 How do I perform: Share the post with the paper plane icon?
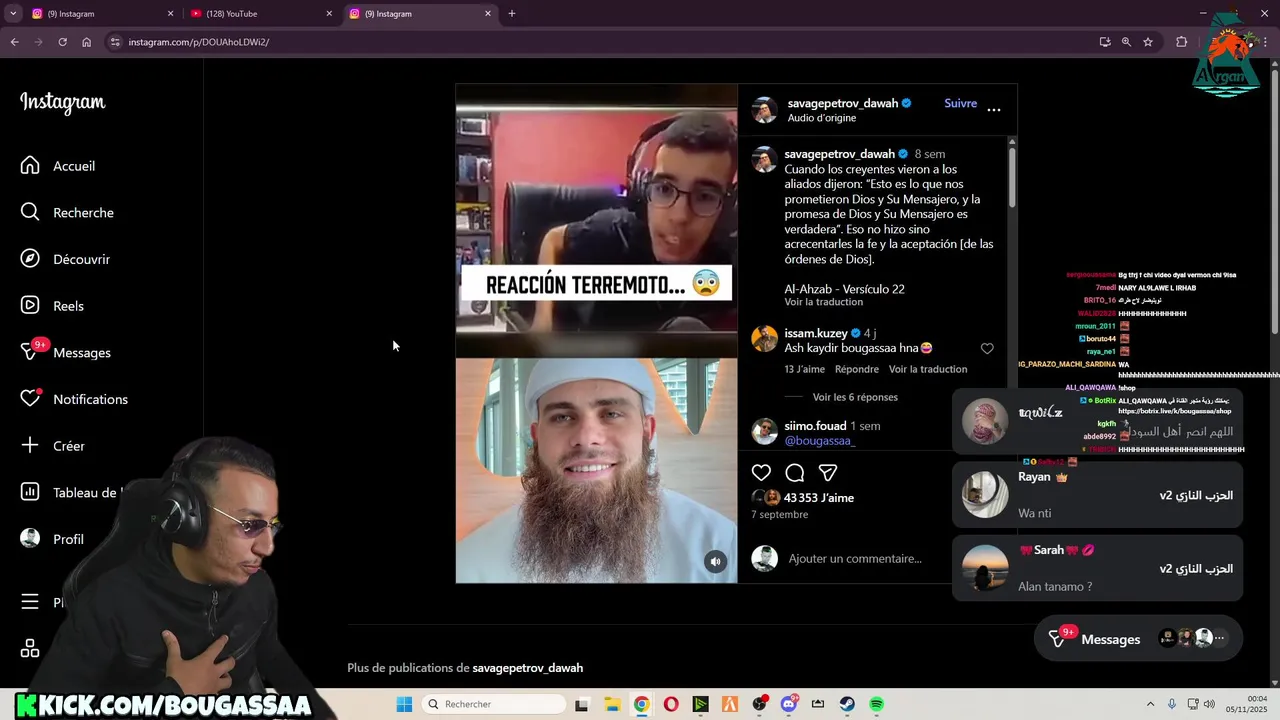[x=828, y=473]
